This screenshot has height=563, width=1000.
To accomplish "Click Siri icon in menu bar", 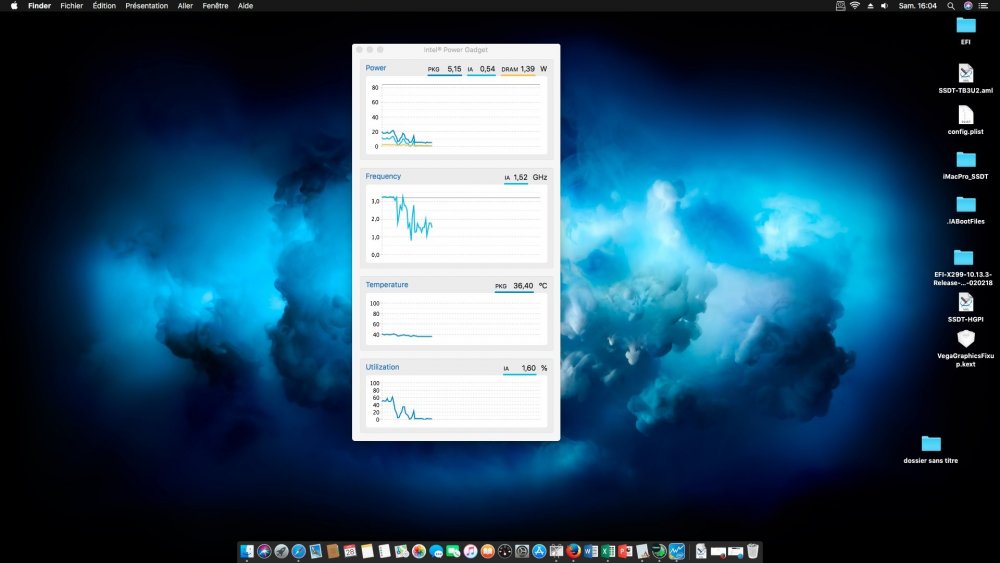I will tap(968, 6).
